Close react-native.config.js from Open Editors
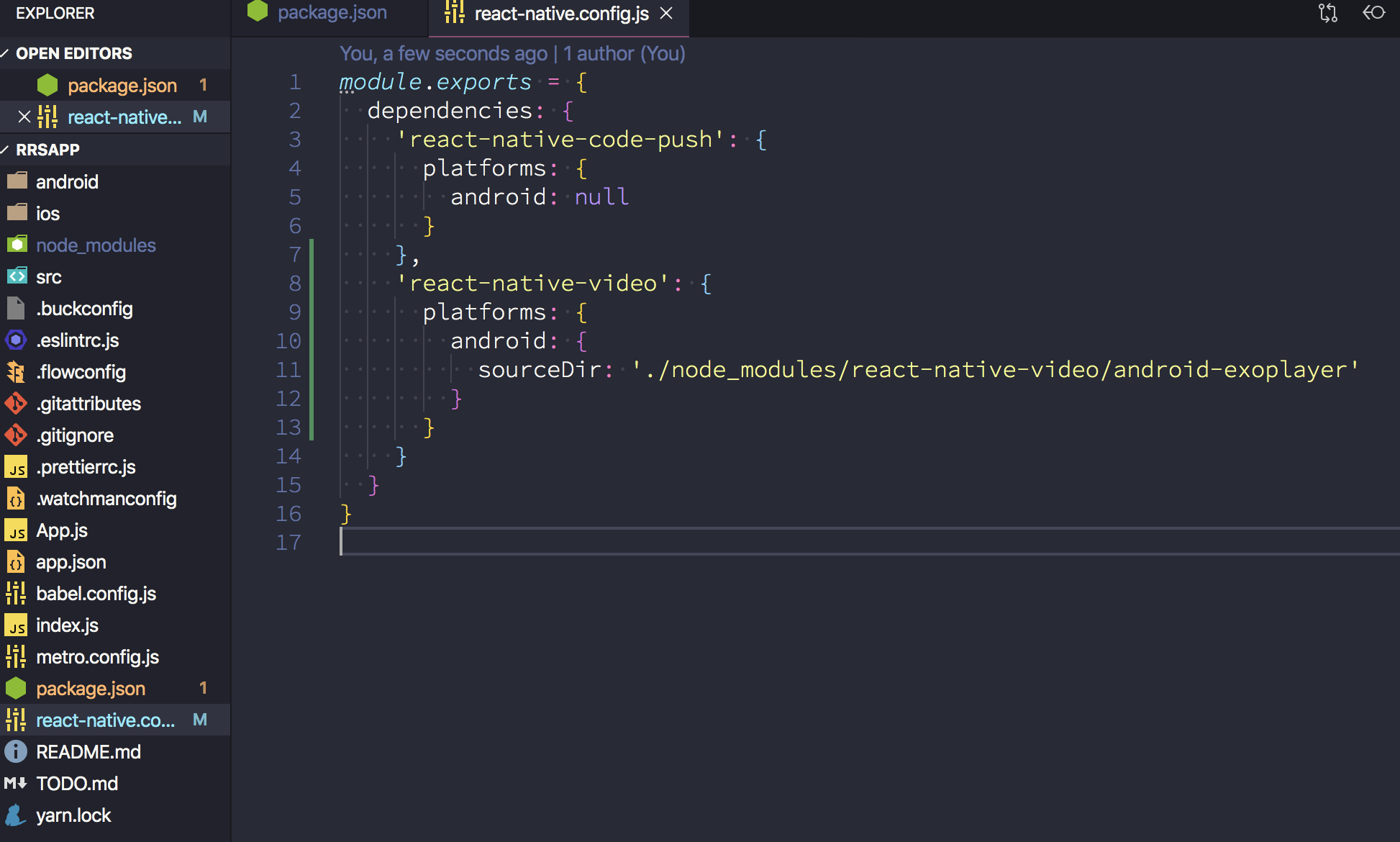The width and height of the screenshot is (1400, 842). pos(24,117)
